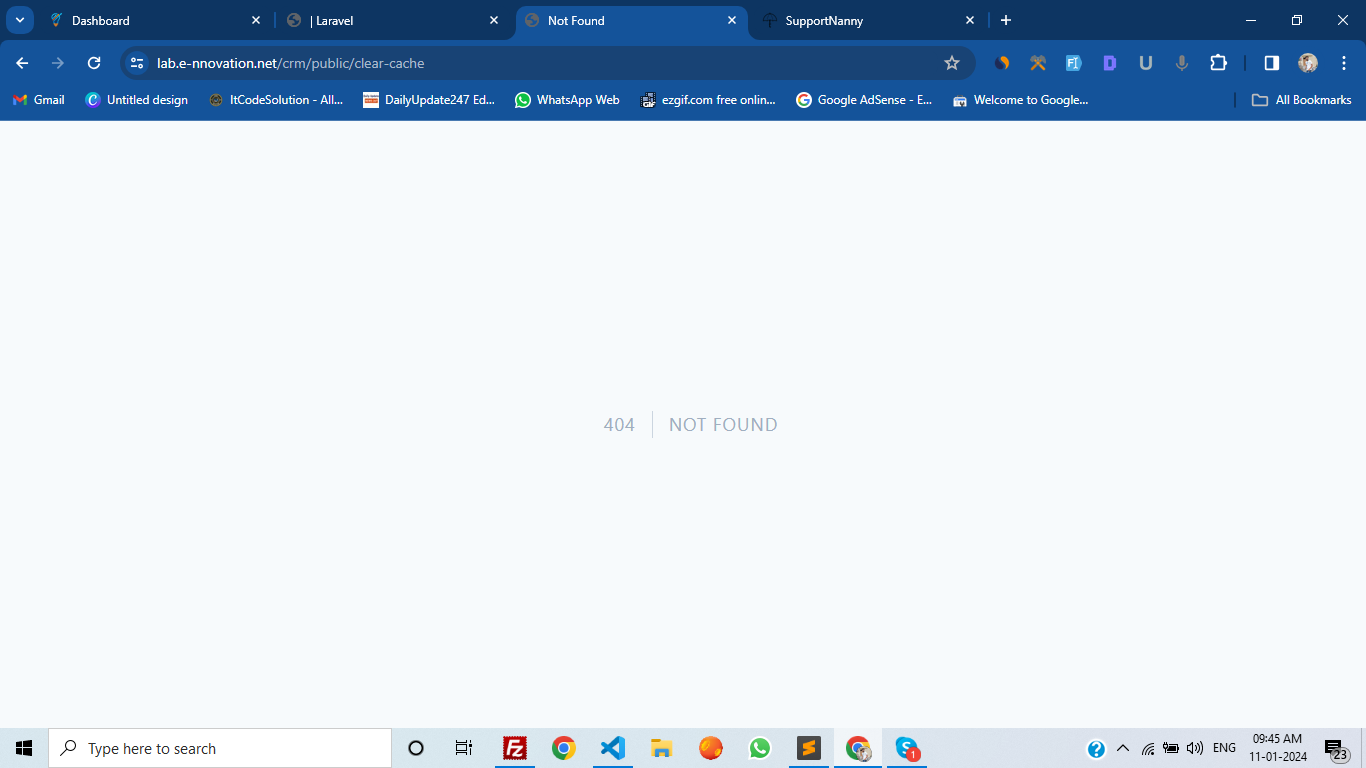Screen dimensions: 1366x768
Task: Open the notification center
Action: click(1336, 748)
